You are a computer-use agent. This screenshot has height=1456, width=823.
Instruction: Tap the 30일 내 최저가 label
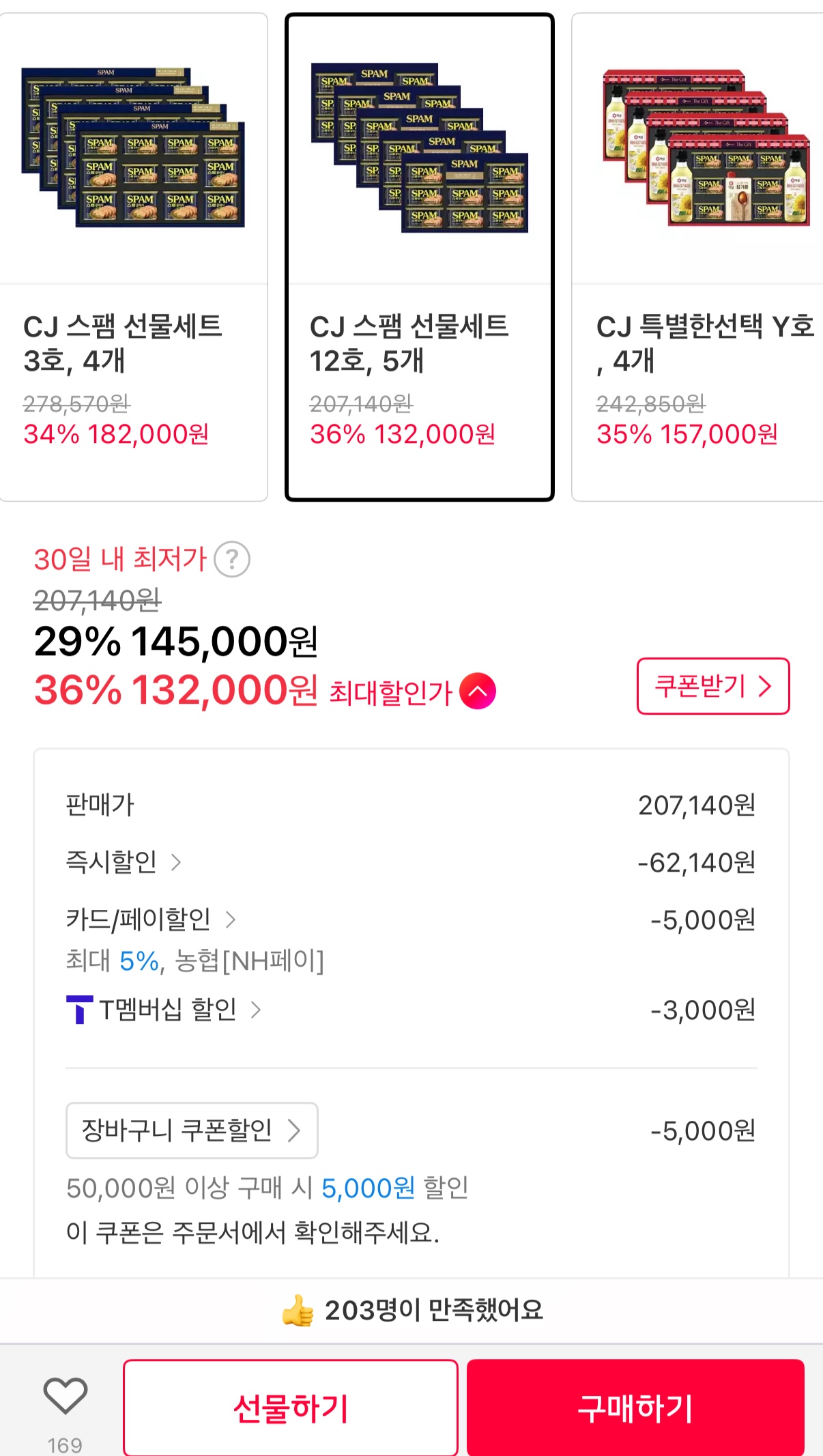click(120, 559)
